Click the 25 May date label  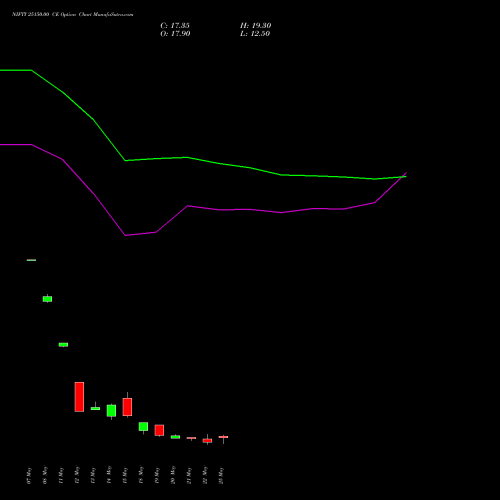tap(221, 476)
